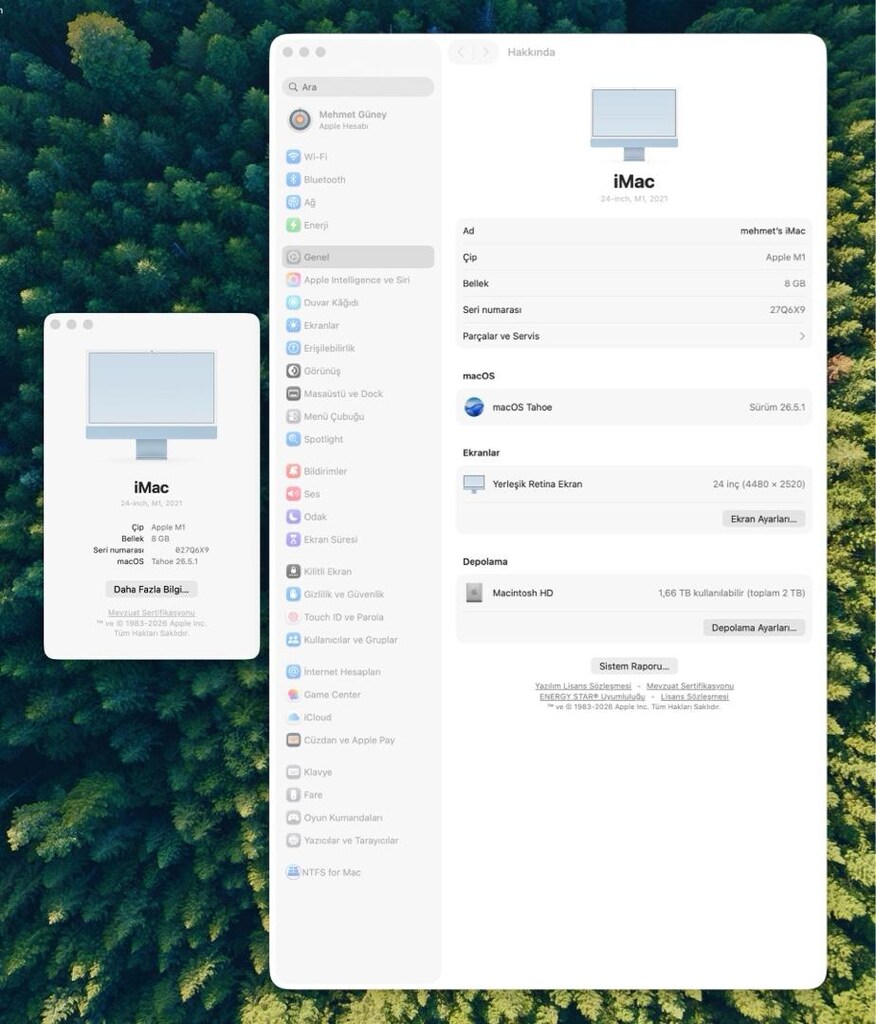The width and height of the screenshot is (876, 1024).
Task: Open Bluetooth icon in sidebar
Action: pyautogui.click(x=293, y=180)
